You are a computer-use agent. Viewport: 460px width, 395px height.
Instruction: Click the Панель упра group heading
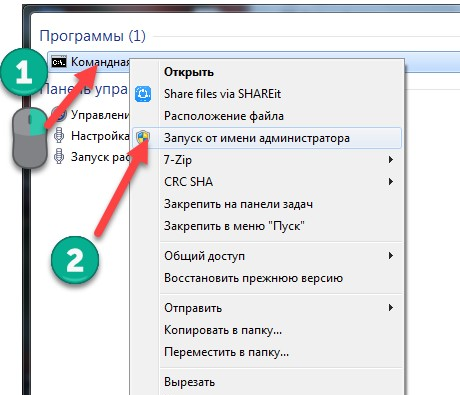click(x=84, y=89)
